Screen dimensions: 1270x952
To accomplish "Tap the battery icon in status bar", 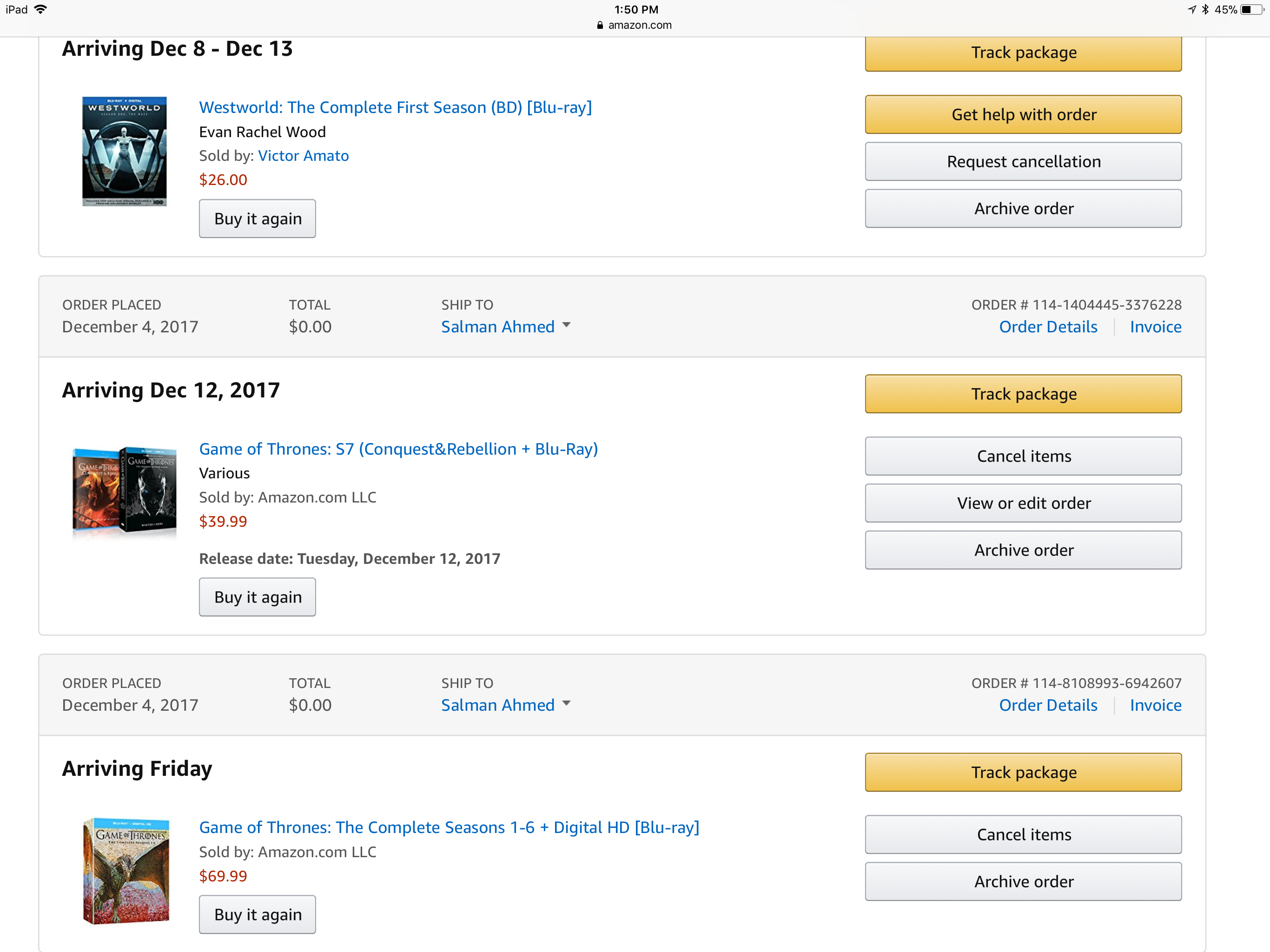I will tap(1251, 10).
